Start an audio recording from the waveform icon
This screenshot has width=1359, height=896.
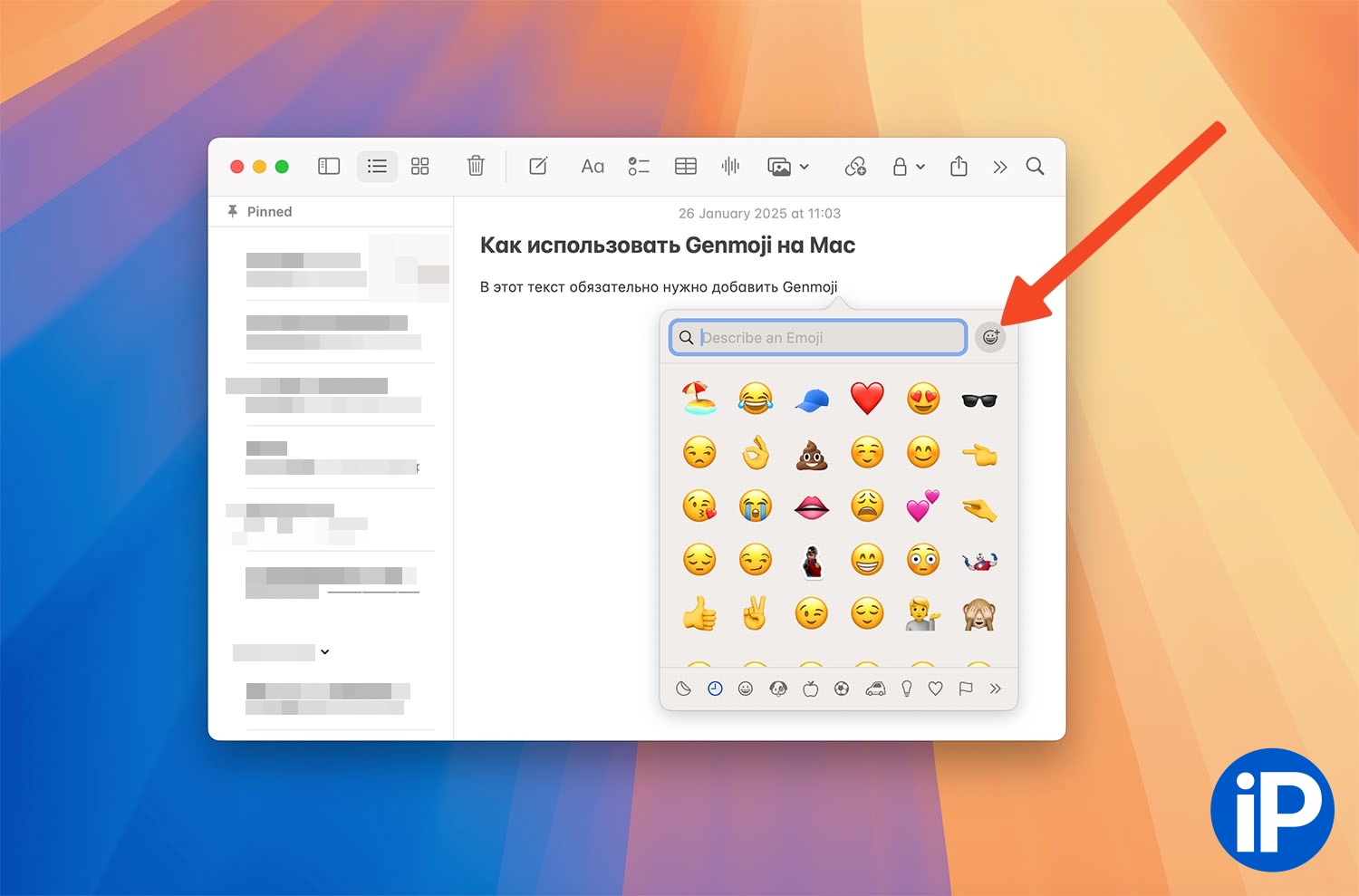(730, 166)
